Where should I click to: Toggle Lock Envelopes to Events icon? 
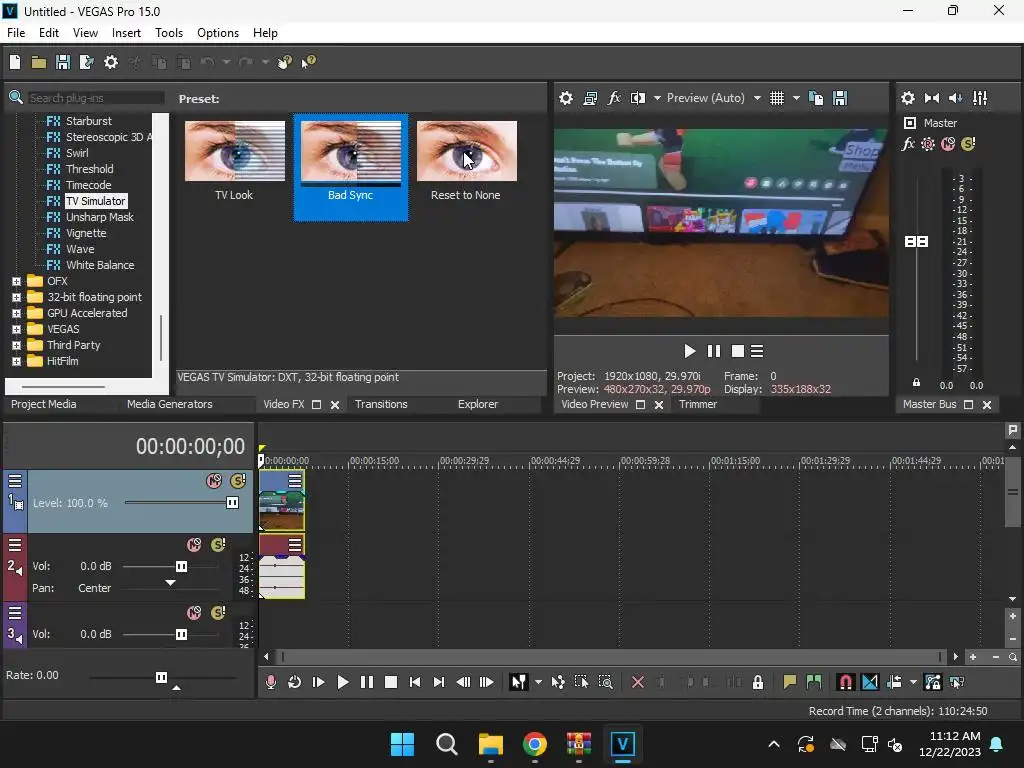point(933,682)
